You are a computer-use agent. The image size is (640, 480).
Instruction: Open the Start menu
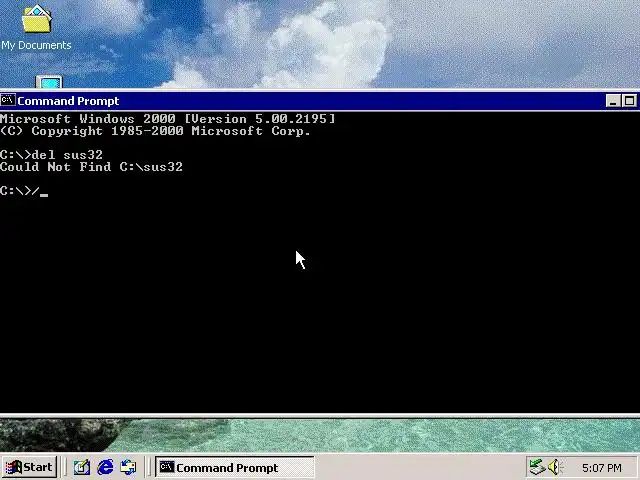coord(29,467)
